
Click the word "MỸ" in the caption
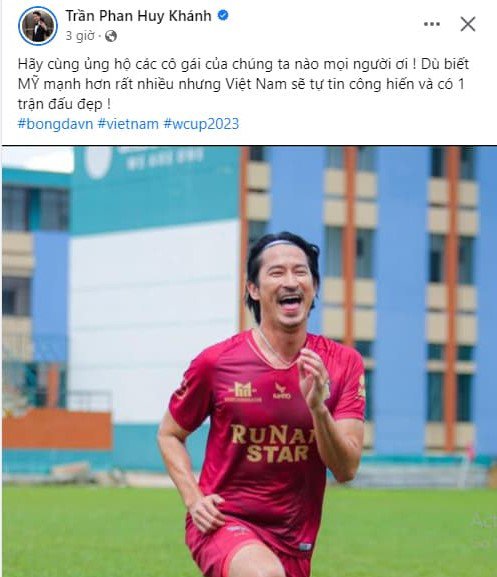point(28,84)
